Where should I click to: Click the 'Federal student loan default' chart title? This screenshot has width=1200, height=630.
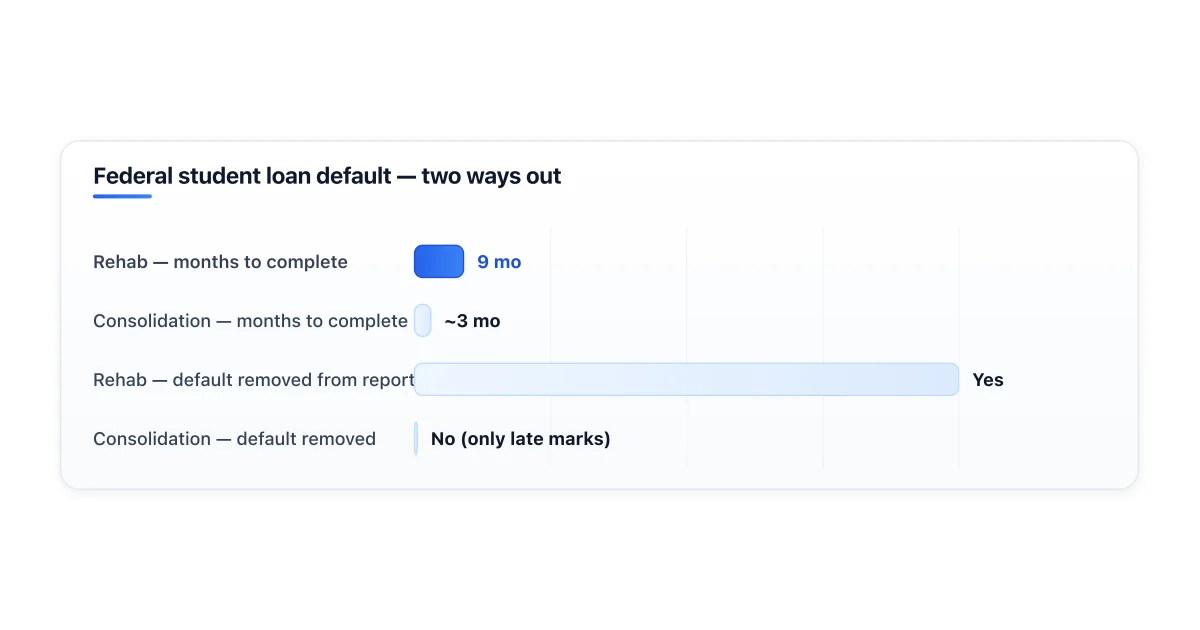327,177
